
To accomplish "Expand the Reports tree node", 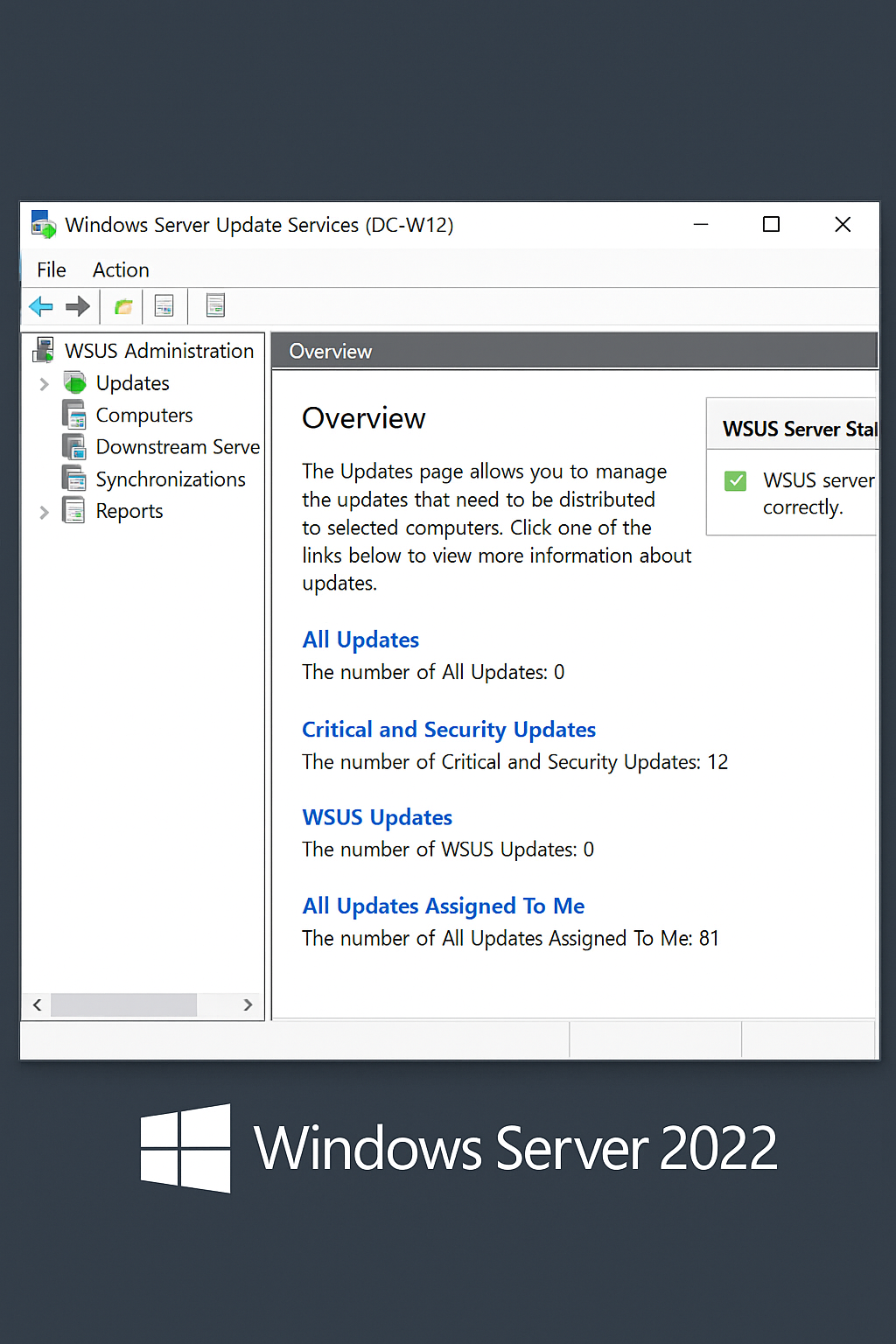I will pos(44,511).
